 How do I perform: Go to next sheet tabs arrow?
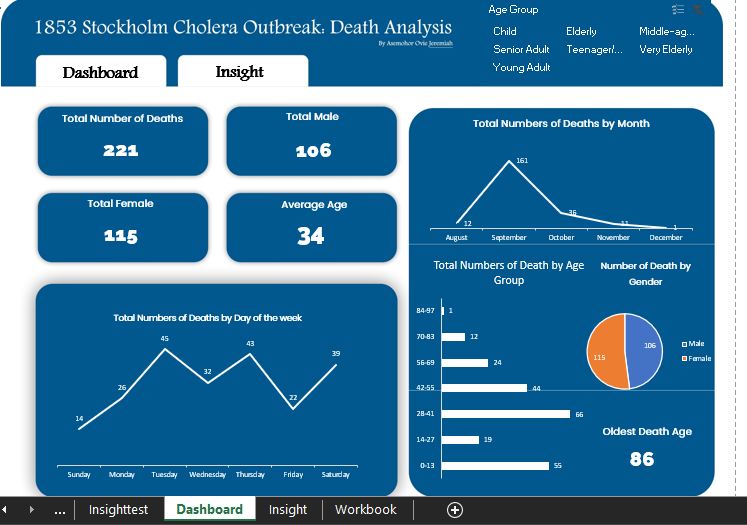pyautogui.click(x=31, y=509)
